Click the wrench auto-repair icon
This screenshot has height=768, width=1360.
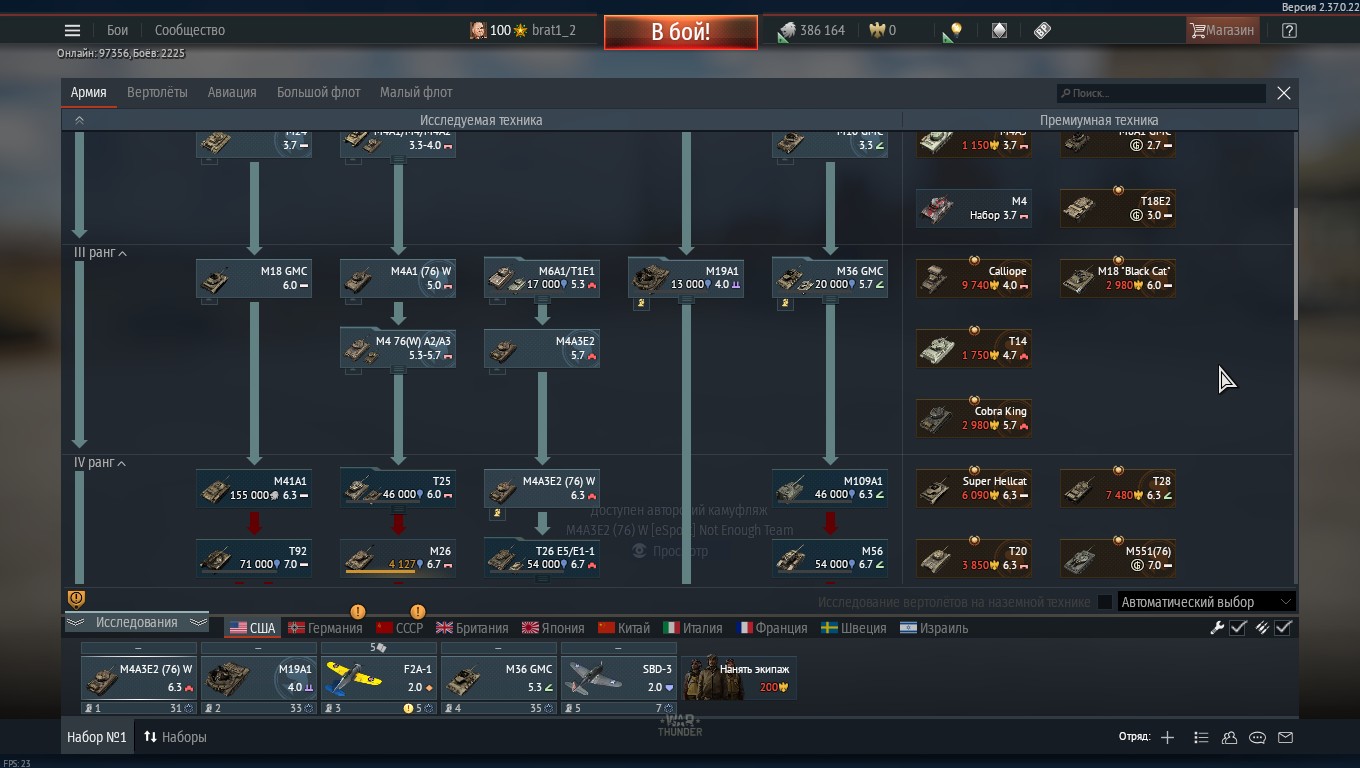(x=1217, y=628)
